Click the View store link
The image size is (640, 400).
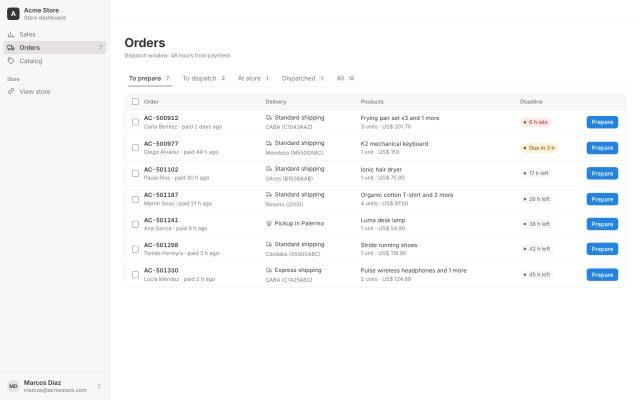coord(55,91)
